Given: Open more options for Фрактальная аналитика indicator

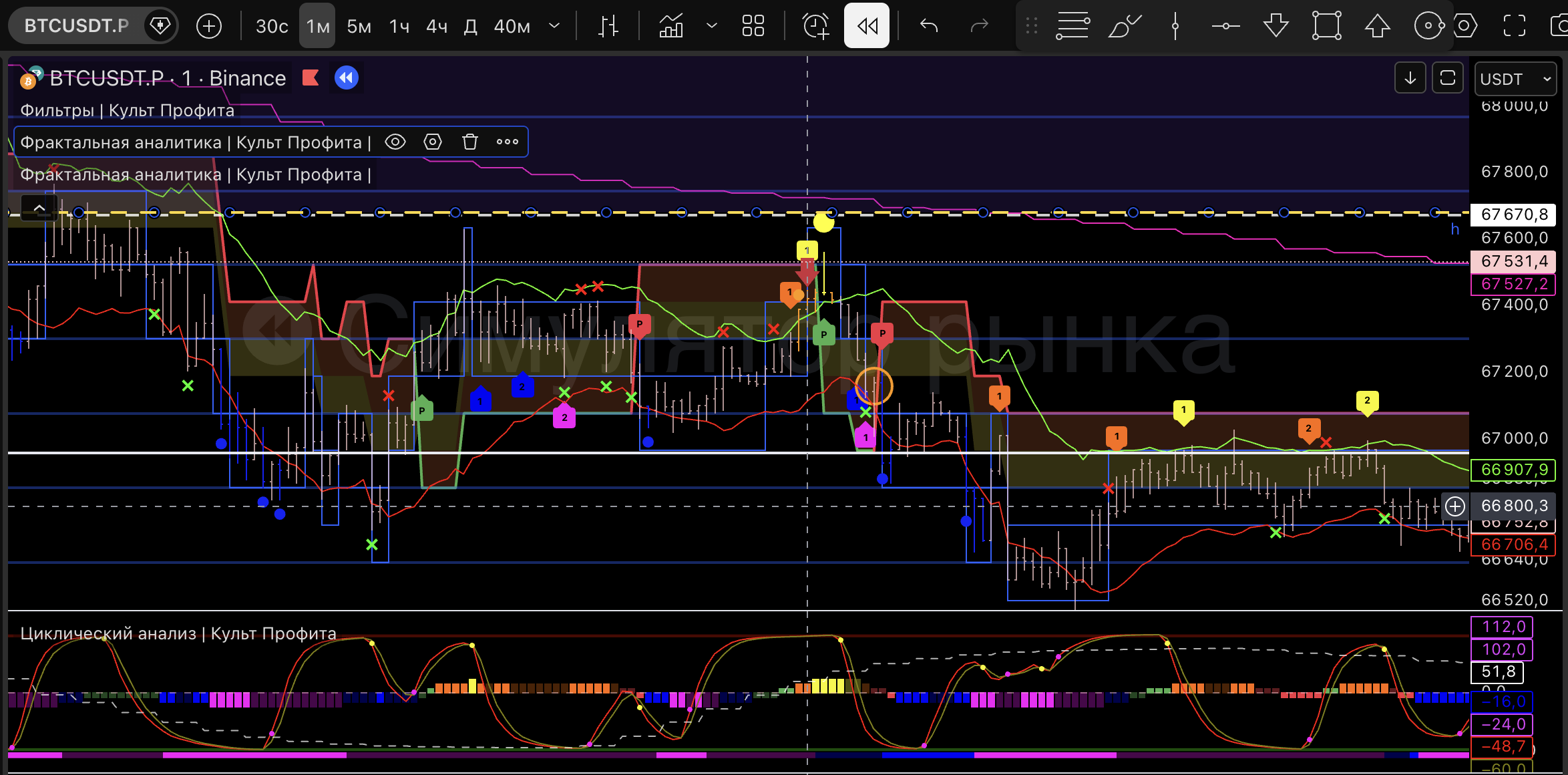Looking at the screenshot, I should pyautogui.click(x=508, y=142).
